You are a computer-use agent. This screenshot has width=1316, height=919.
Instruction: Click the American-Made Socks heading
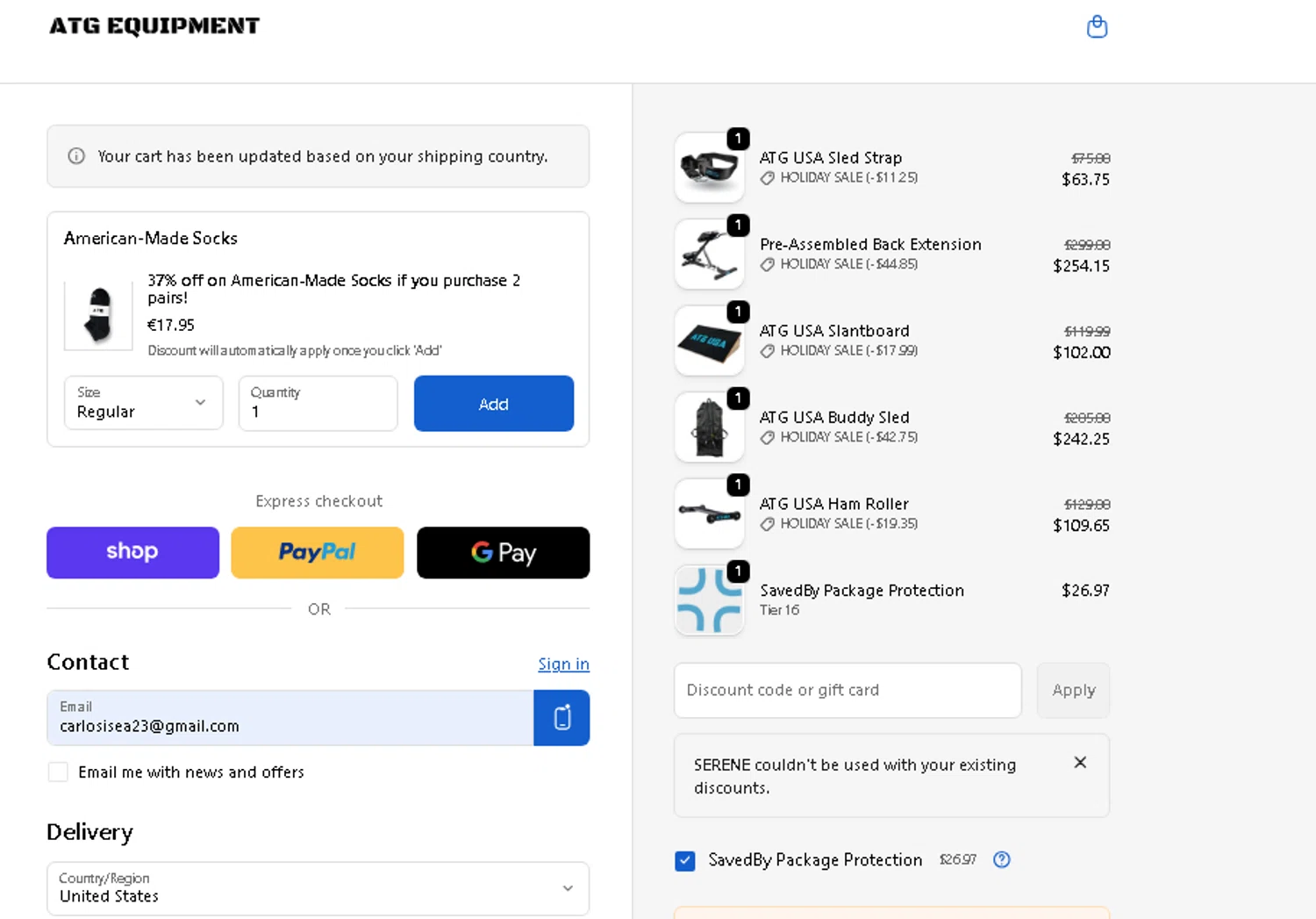pyautogui.click(x=150, y=238)
